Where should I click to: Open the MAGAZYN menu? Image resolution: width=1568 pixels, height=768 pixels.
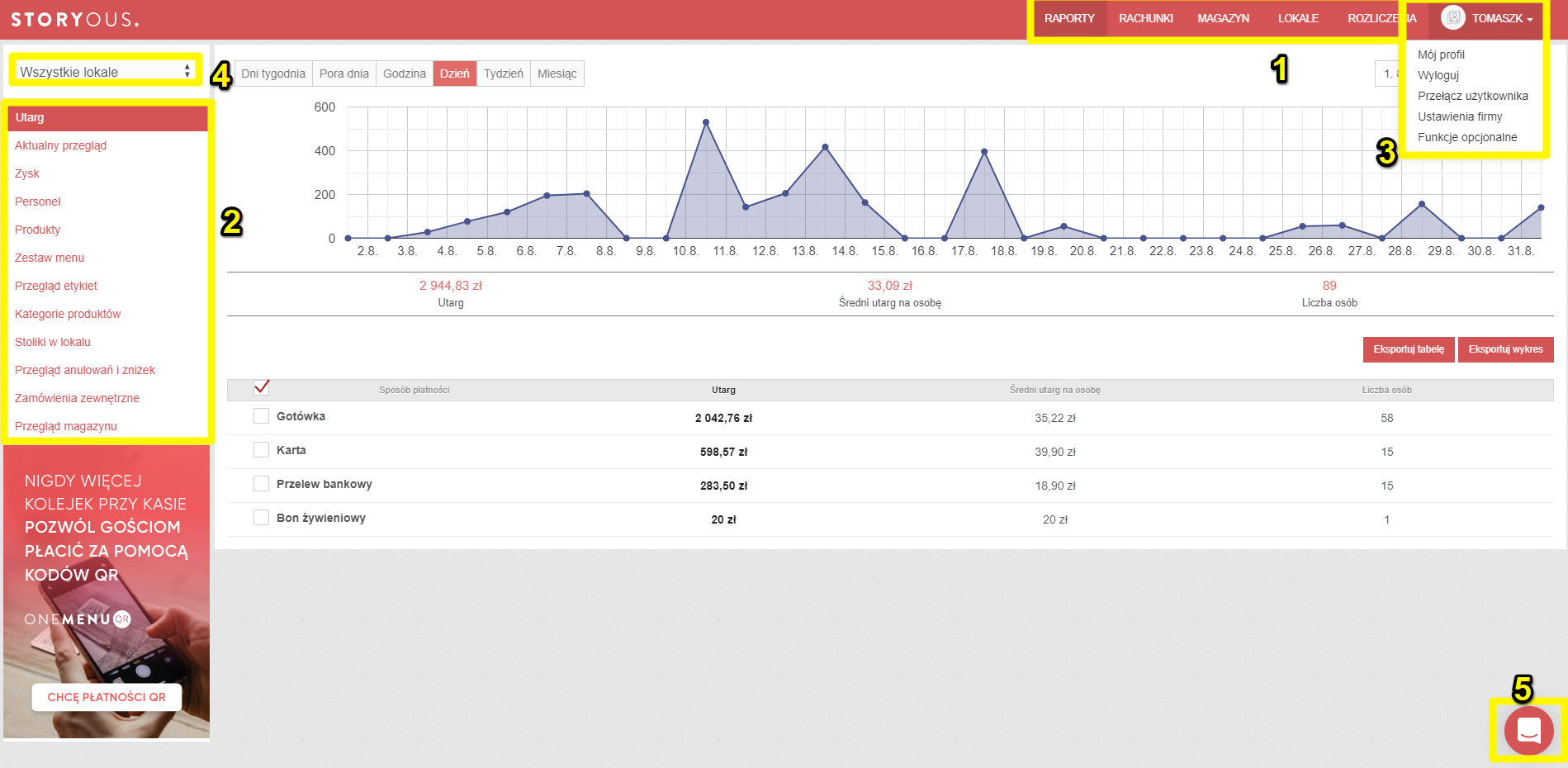[1223, 18]
